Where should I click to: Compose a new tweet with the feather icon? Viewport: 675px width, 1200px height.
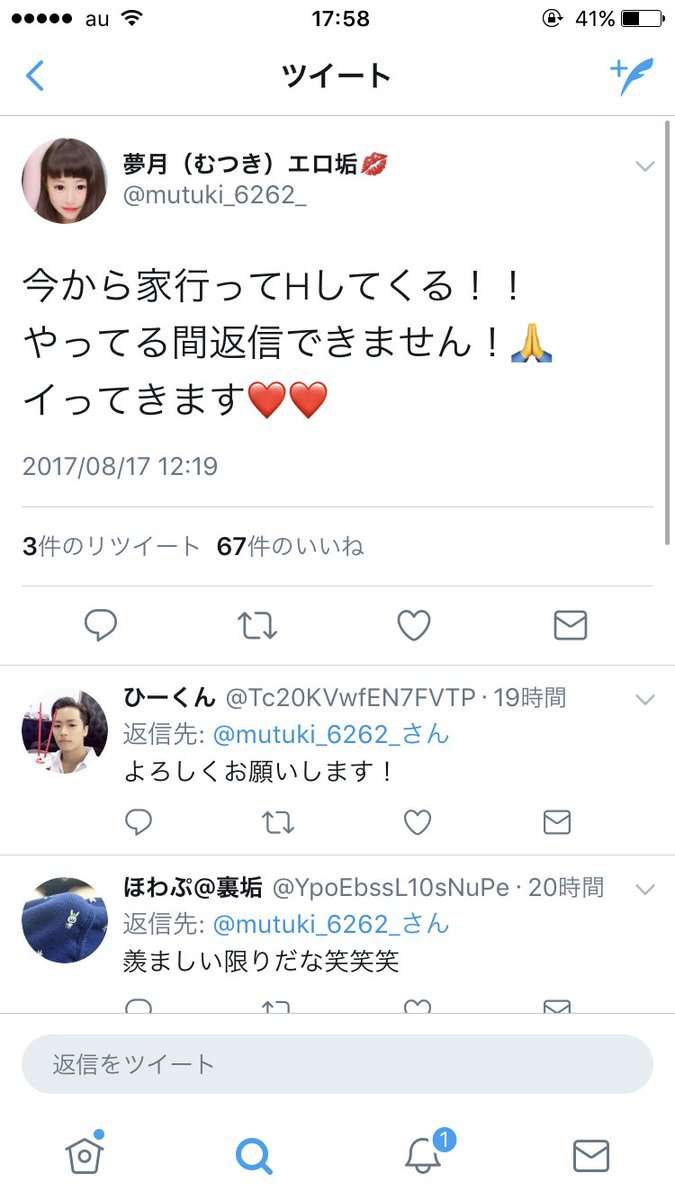(x=631, y=76)
